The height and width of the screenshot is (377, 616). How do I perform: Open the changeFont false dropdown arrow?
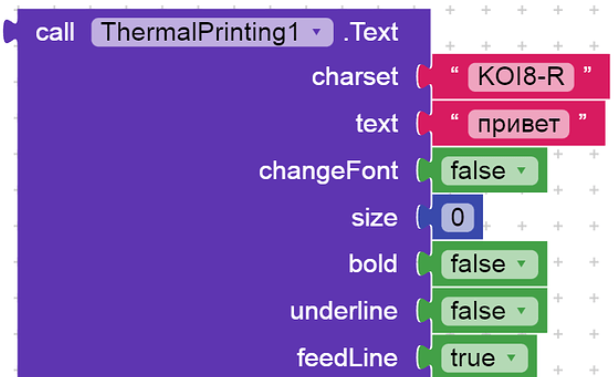[x=521, y=170]
